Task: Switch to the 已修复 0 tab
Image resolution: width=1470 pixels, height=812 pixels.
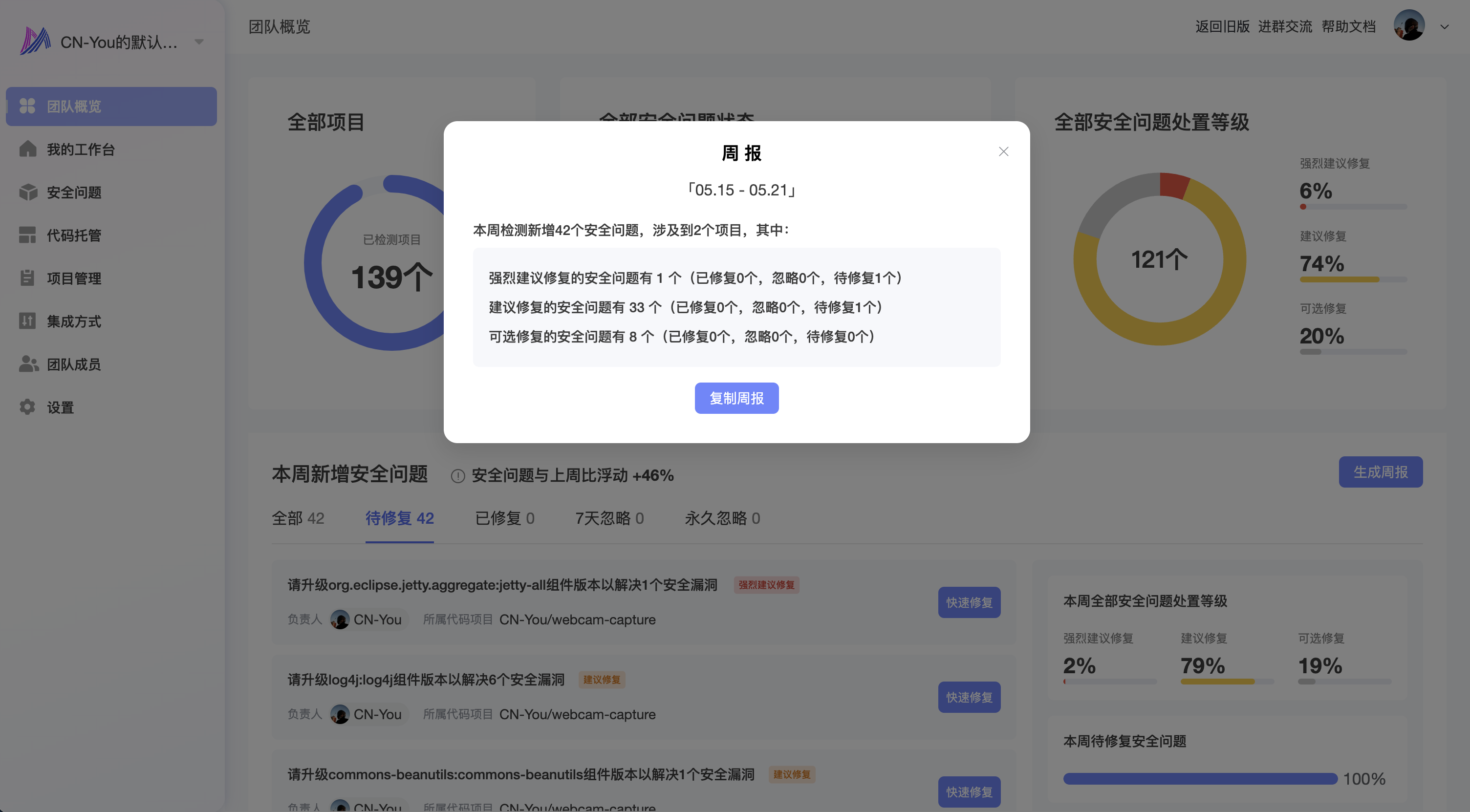Action: 504,518
